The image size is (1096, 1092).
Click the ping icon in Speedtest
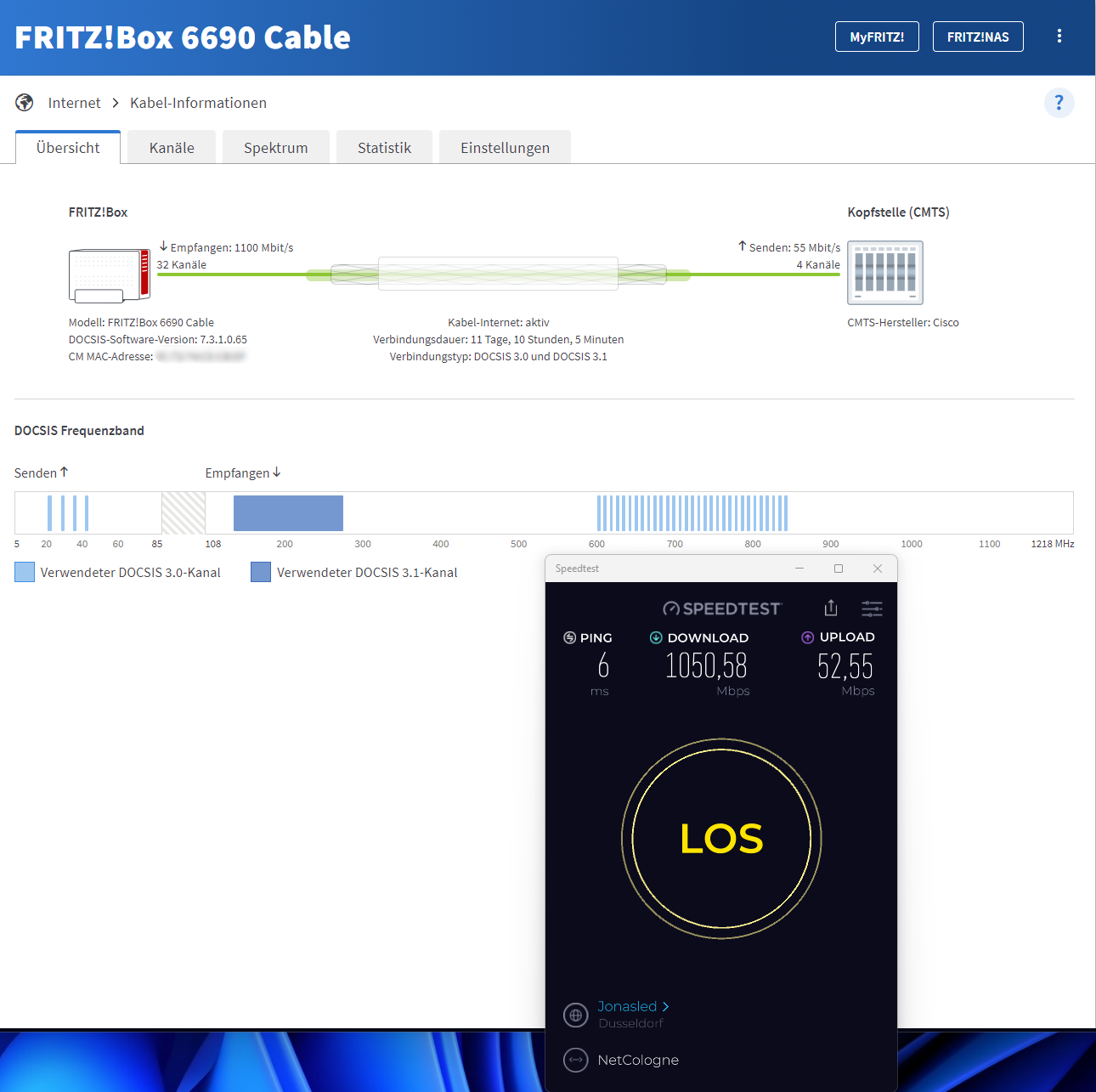click(569, 637)
